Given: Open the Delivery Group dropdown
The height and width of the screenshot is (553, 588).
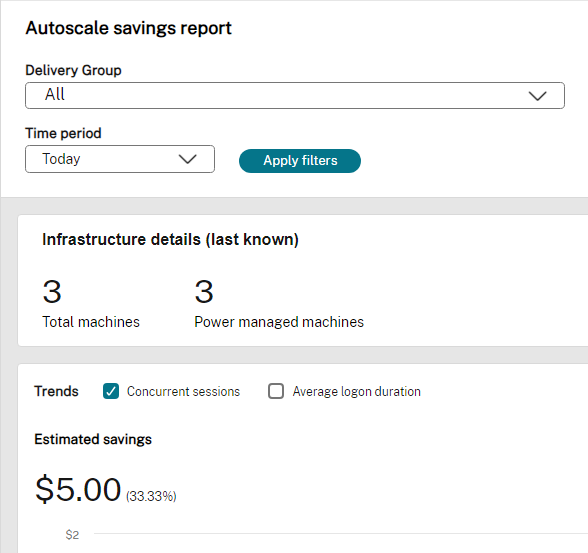Looking at the screenshot, I should (x=295, y=96).
